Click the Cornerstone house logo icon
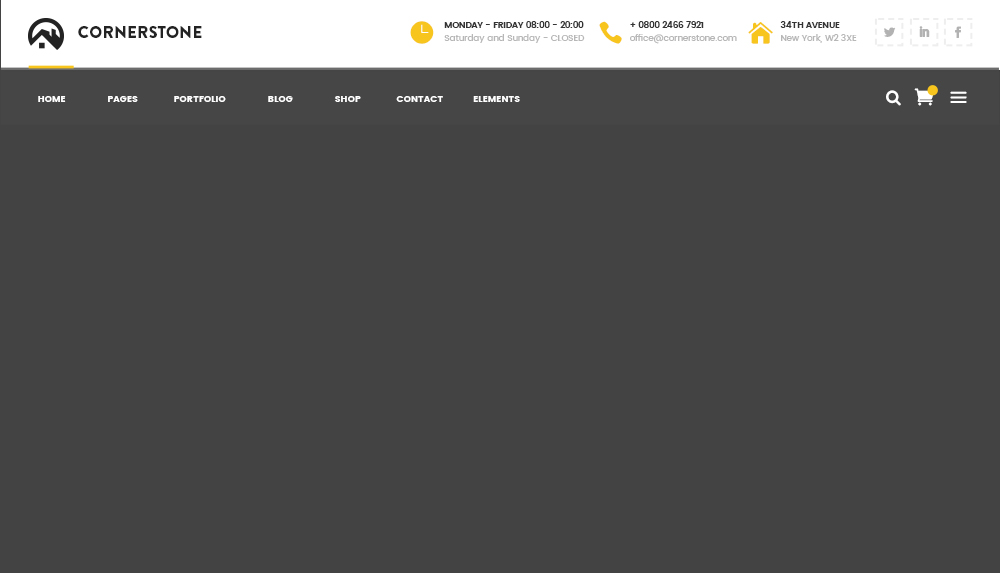 click(46, 33)
